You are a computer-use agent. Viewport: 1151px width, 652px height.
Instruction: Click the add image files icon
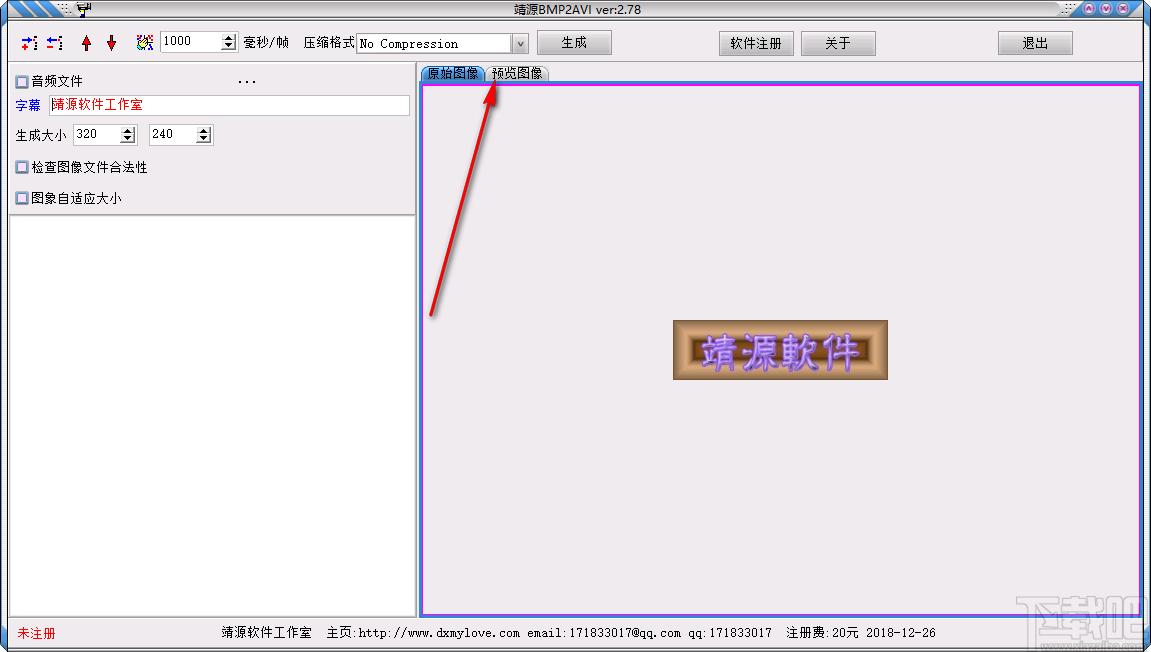(29, 43)
